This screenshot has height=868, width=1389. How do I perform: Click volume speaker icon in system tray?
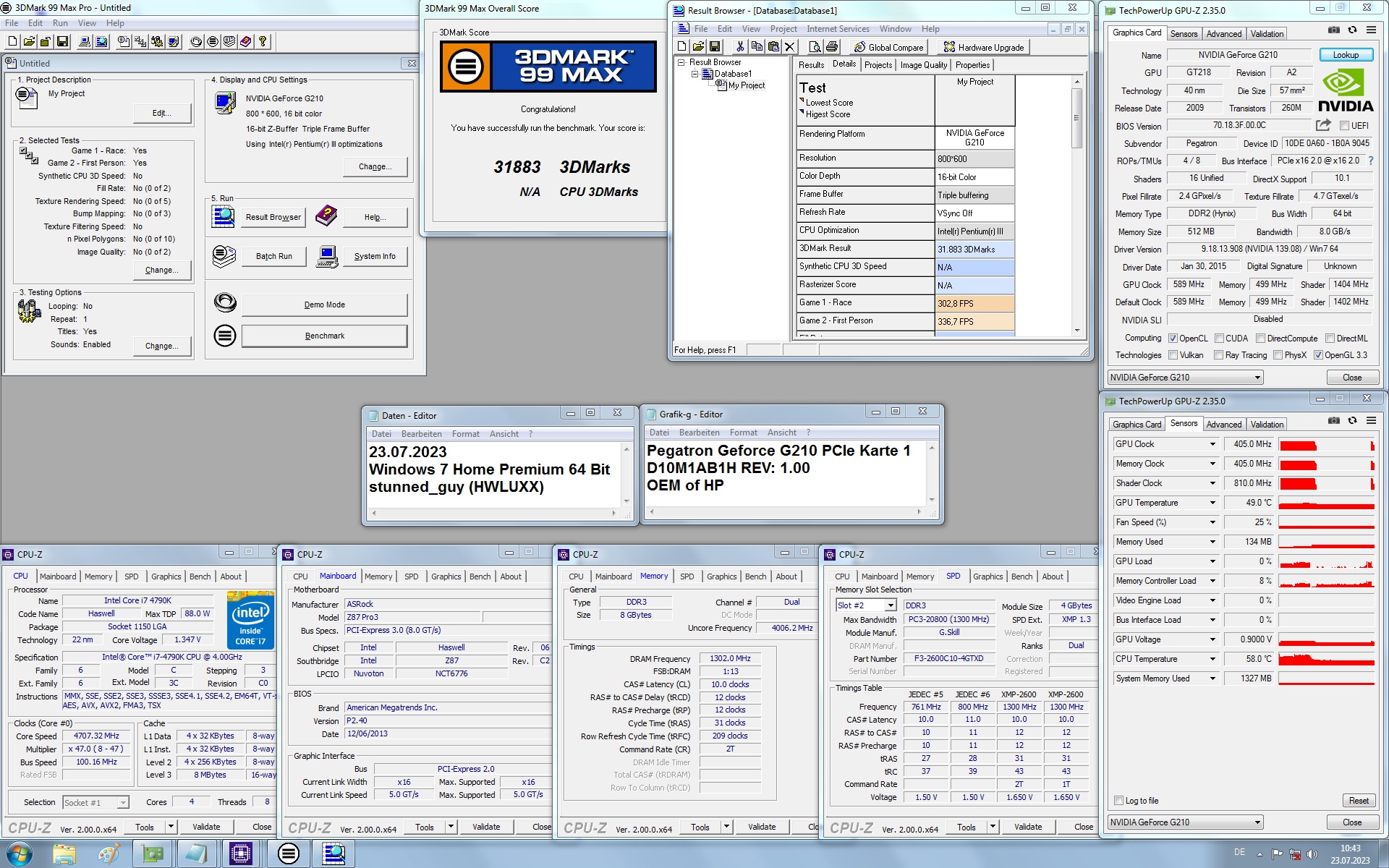pyautogui.click(x=1312, y=854)
